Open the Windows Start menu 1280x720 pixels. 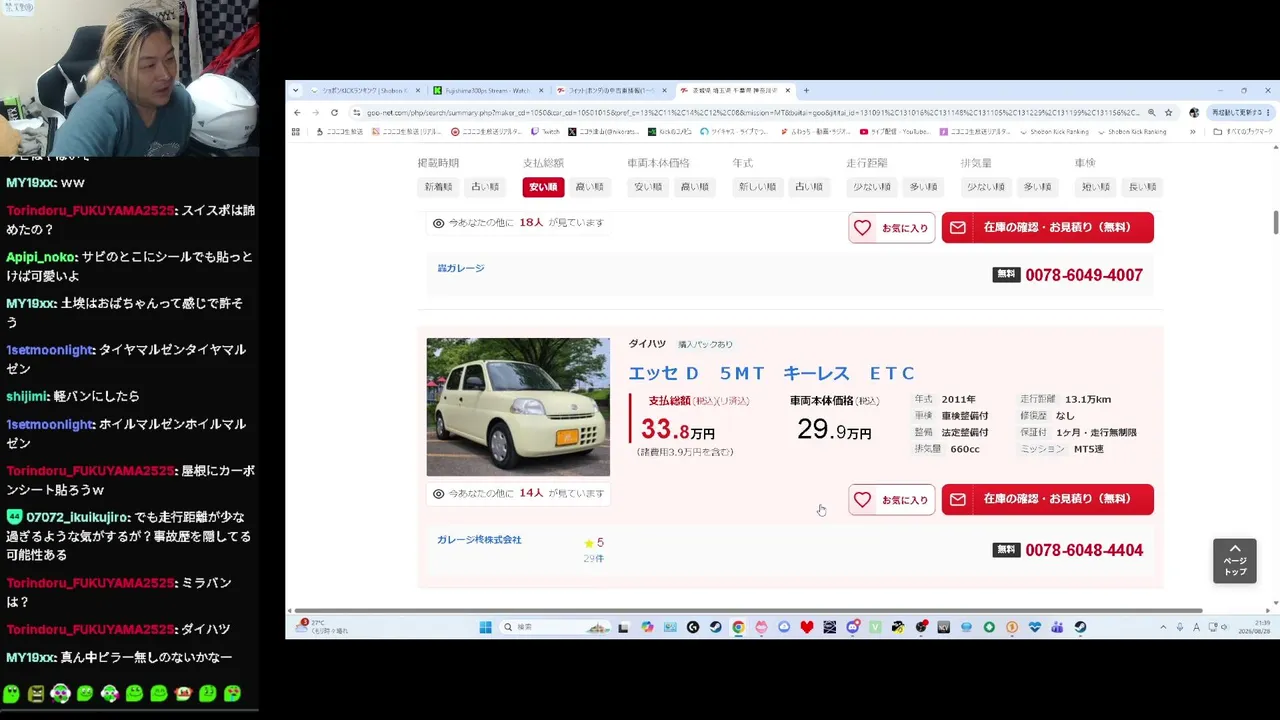[485, 627]
